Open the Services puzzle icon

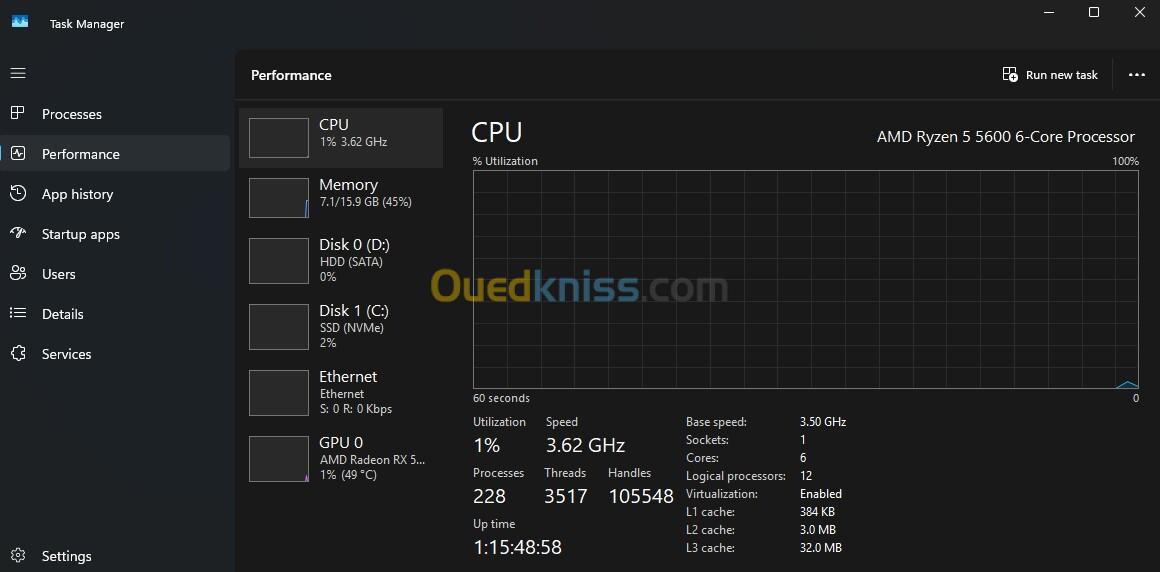[x=18, y=354]
